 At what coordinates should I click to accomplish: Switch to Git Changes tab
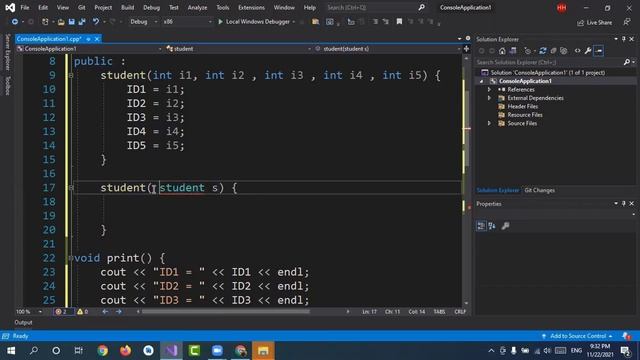coord(539,190)
